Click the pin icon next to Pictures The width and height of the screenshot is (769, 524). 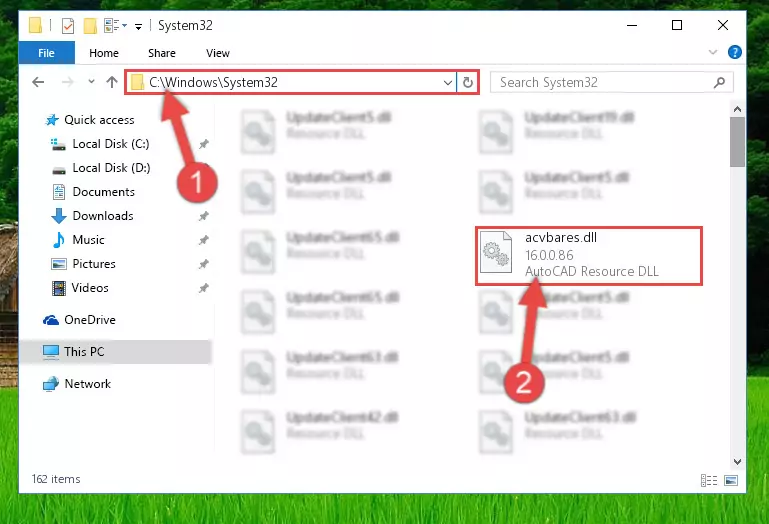click(204, 264)
